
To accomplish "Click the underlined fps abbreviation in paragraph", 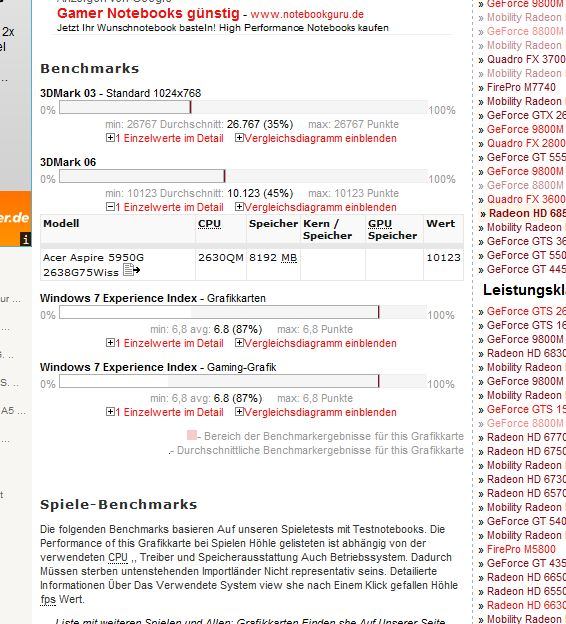I will pos(48,600).
